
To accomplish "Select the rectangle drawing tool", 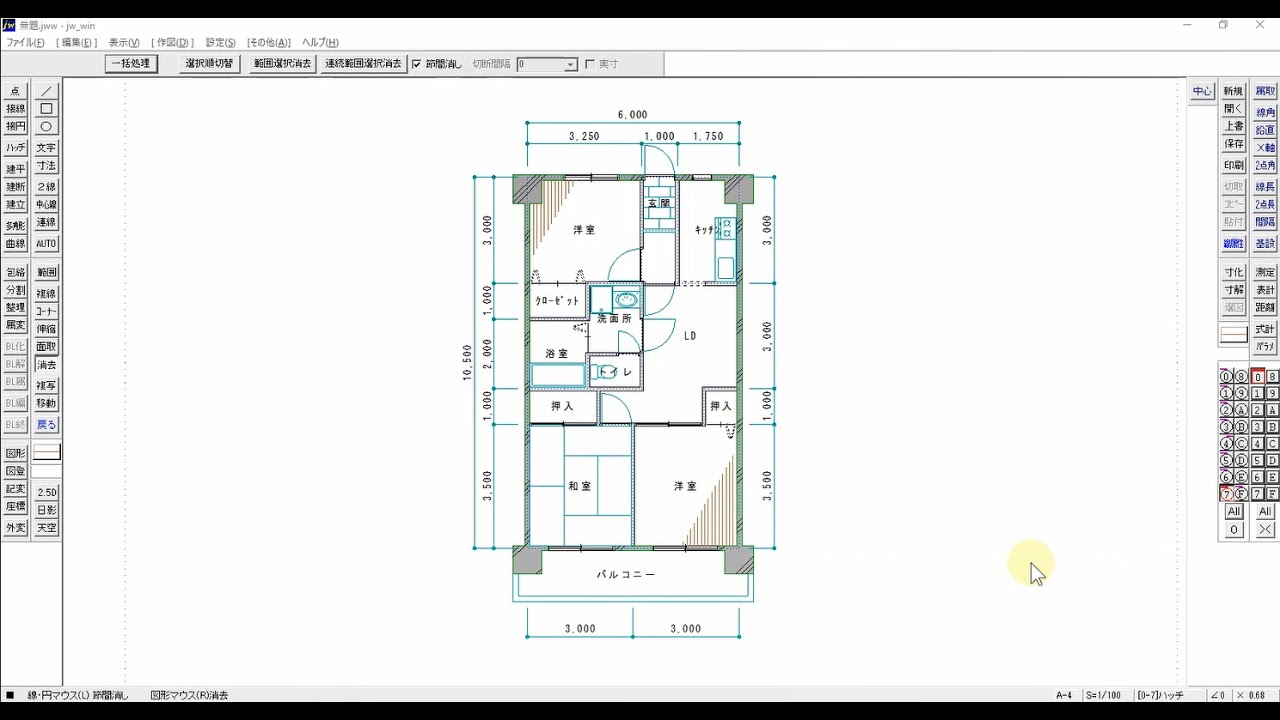I will 46,109.
